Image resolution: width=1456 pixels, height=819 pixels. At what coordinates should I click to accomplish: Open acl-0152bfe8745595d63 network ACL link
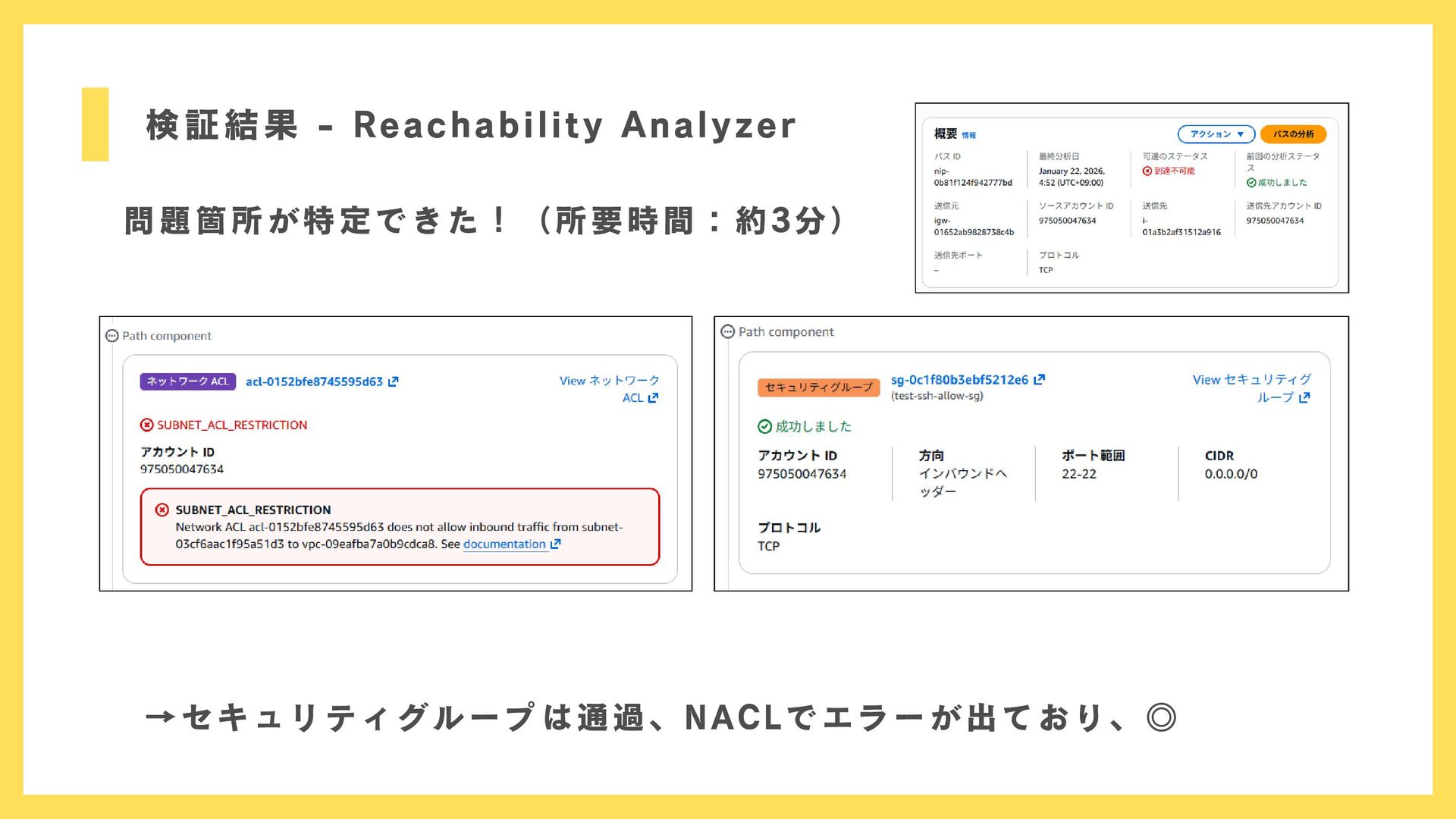[314, 382]
